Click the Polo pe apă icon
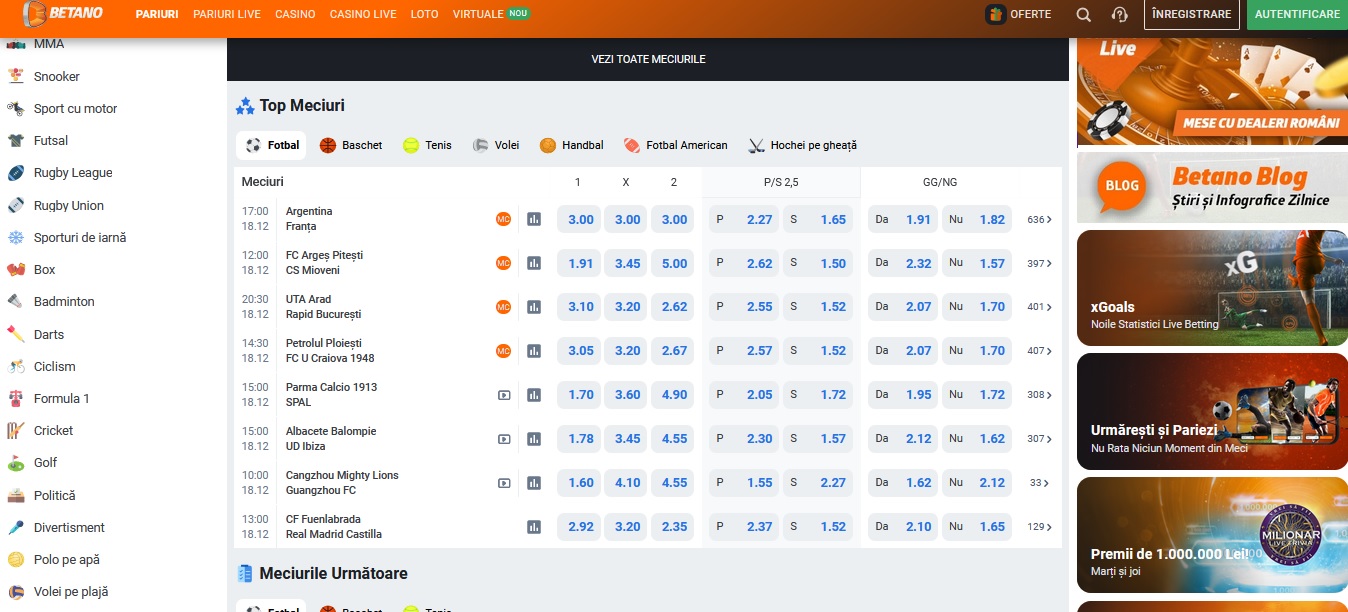This screenshot has width=1348, height=612. (x=16, y=559)
